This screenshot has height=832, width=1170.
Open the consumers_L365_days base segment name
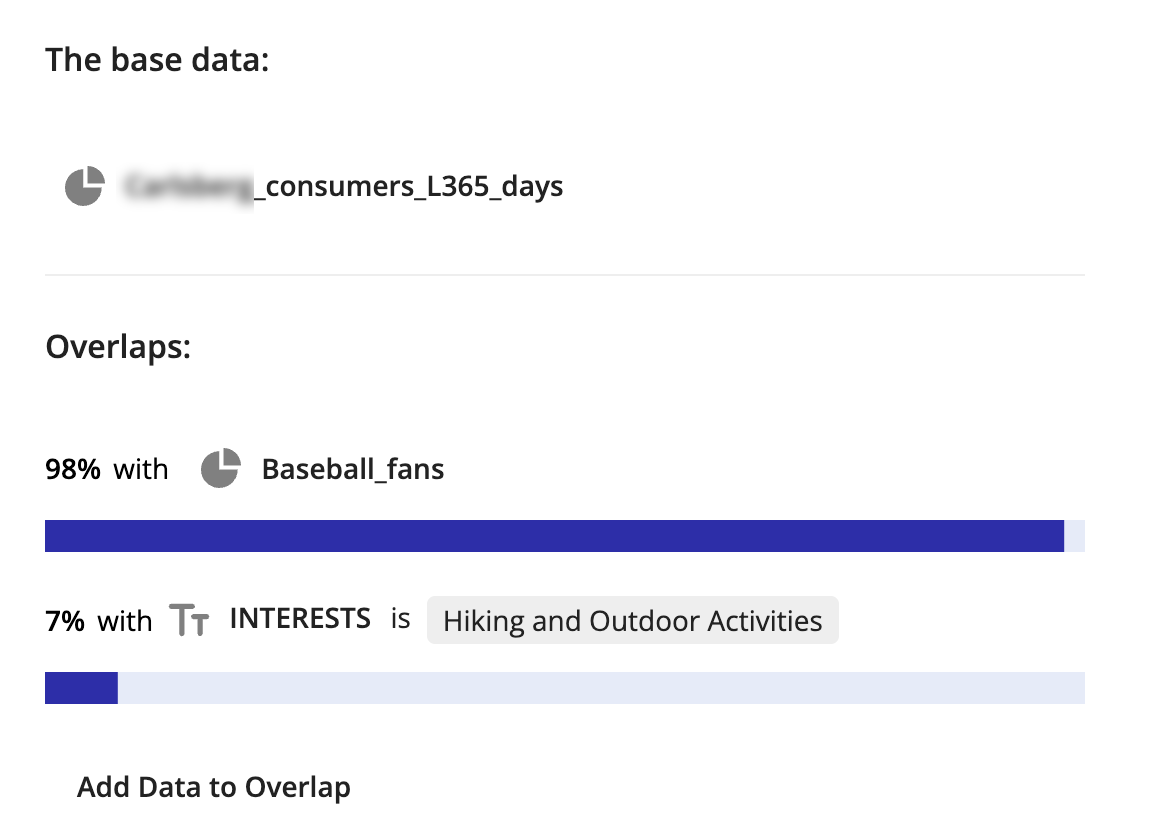tap(344, 186)
